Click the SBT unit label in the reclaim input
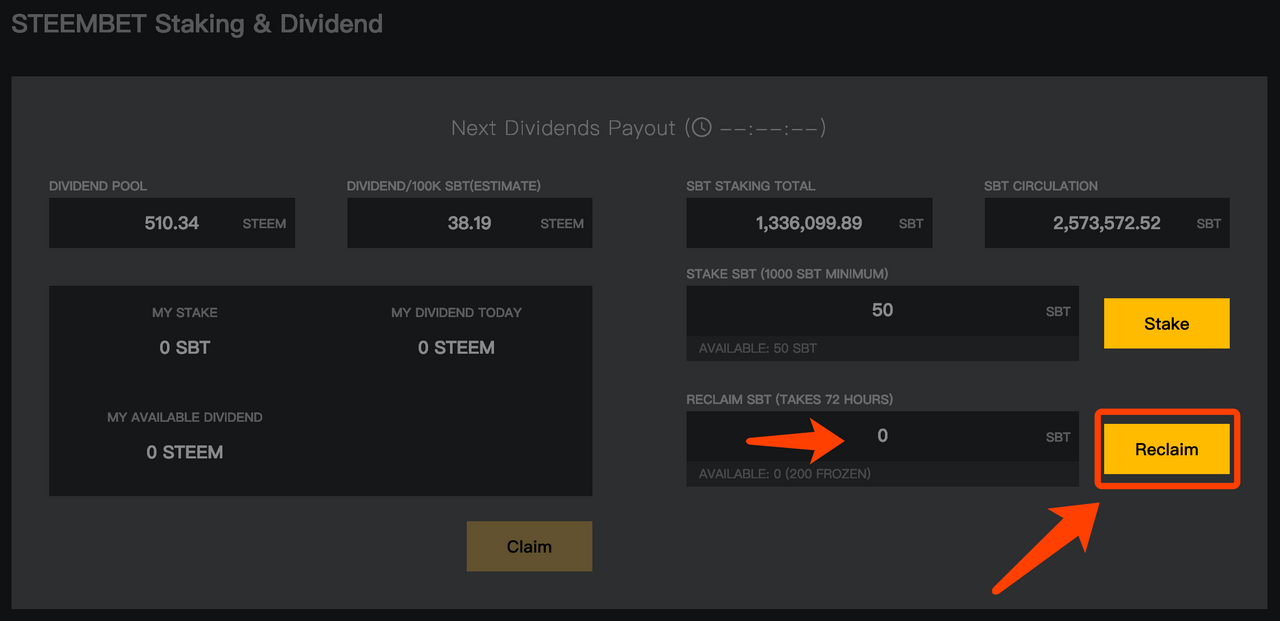The height and width of the screenshot is (621, 1280). tap(1058, 437)
